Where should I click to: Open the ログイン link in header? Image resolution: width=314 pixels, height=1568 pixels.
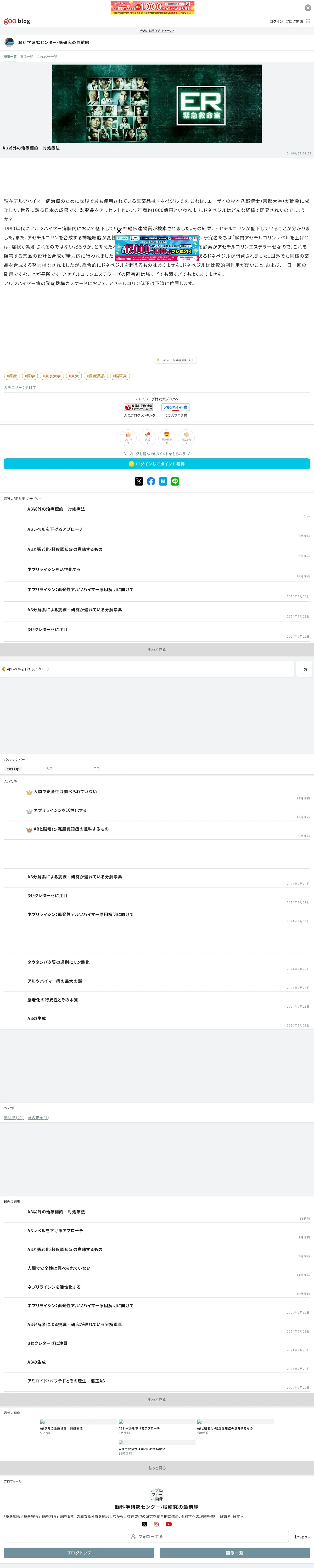coord(276,21)
